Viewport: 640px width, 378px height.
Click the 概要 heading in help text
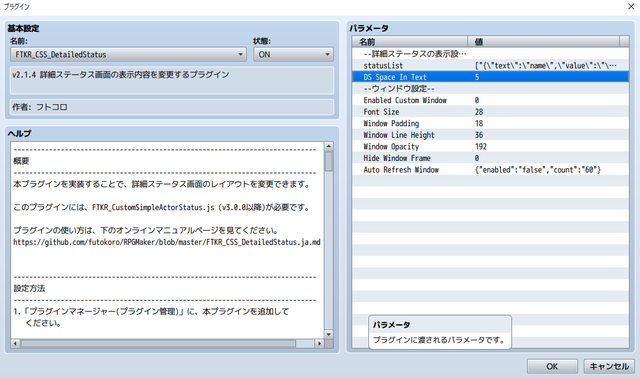coord(21,161)
